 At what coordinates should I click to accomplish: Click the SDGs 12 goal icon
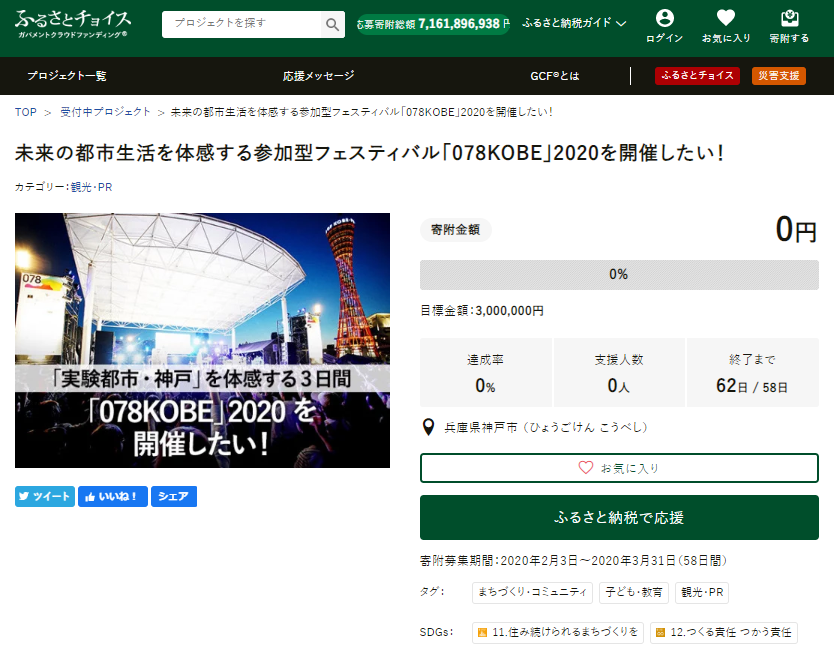coord(661,632)
